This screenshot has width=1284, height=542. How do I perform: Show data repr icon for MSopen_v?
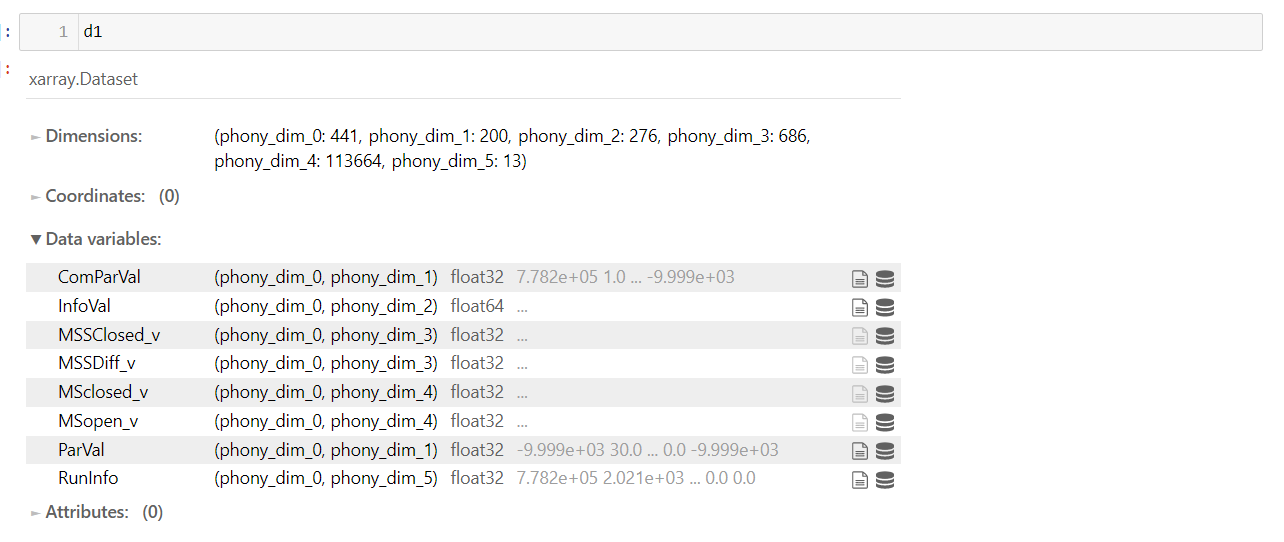[x=885, y=422]
